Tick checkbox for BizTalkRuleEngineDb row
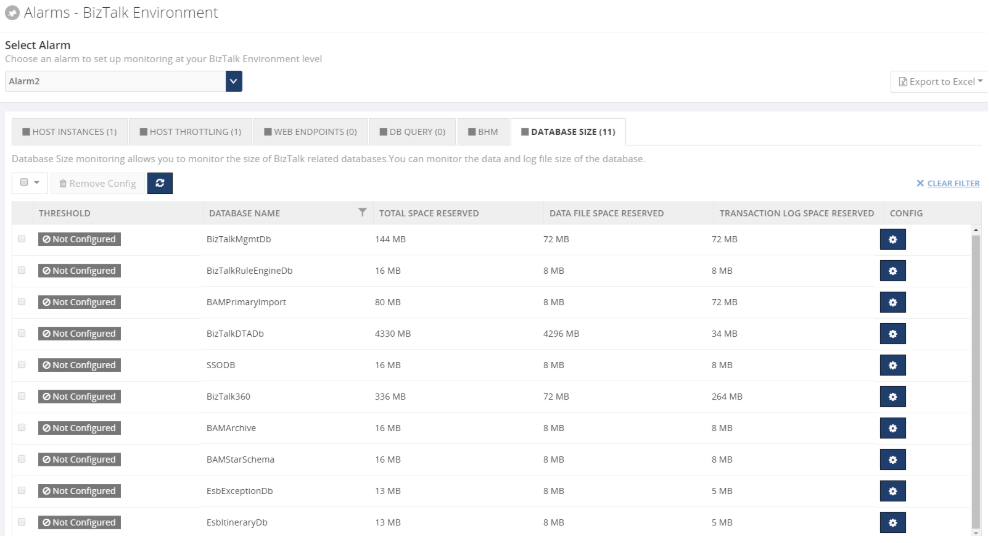The image size is (989, 543). pos(22,271)
